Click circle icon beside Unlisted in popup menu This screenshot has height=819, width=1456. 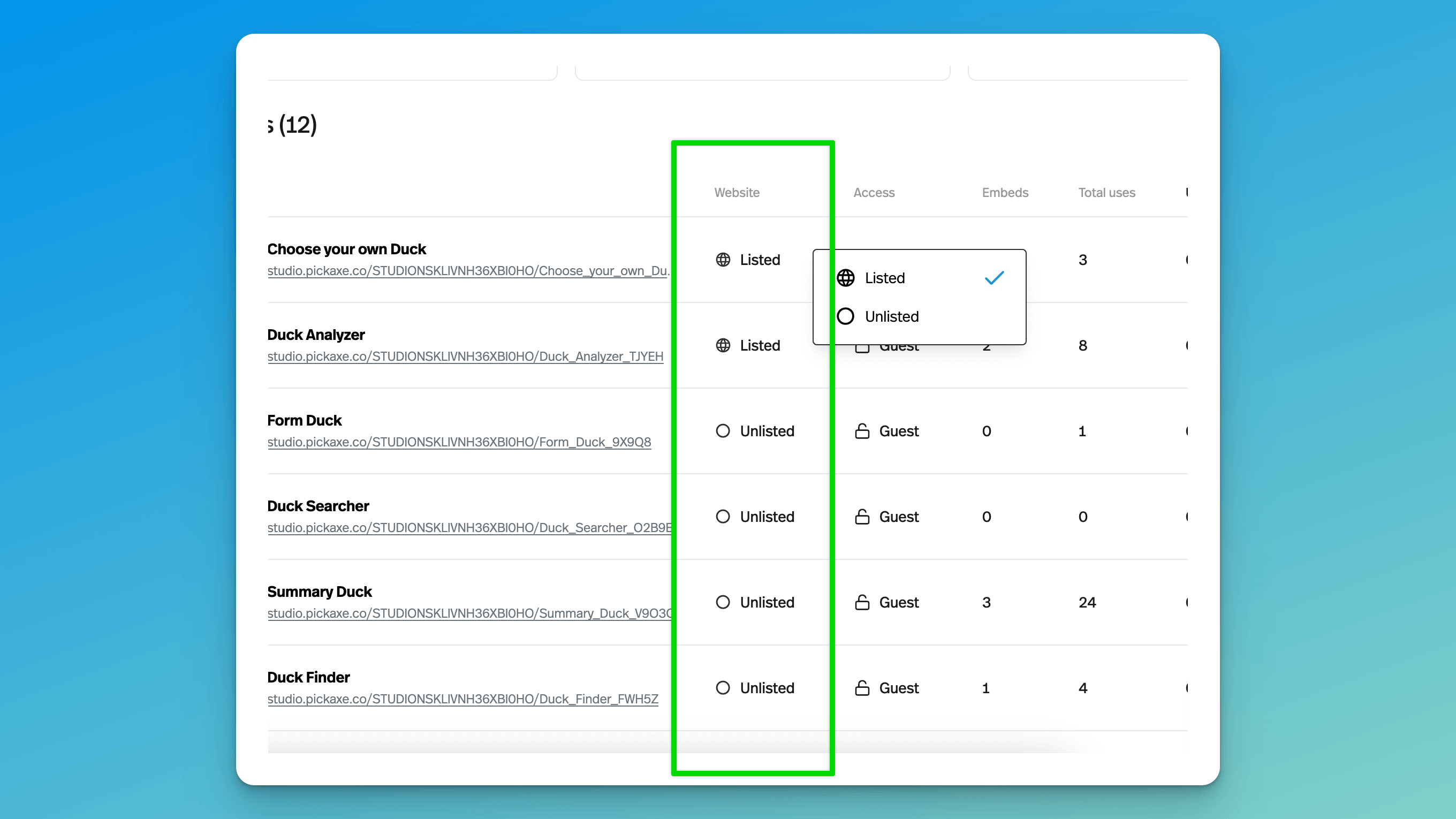(x=846, y=316)
